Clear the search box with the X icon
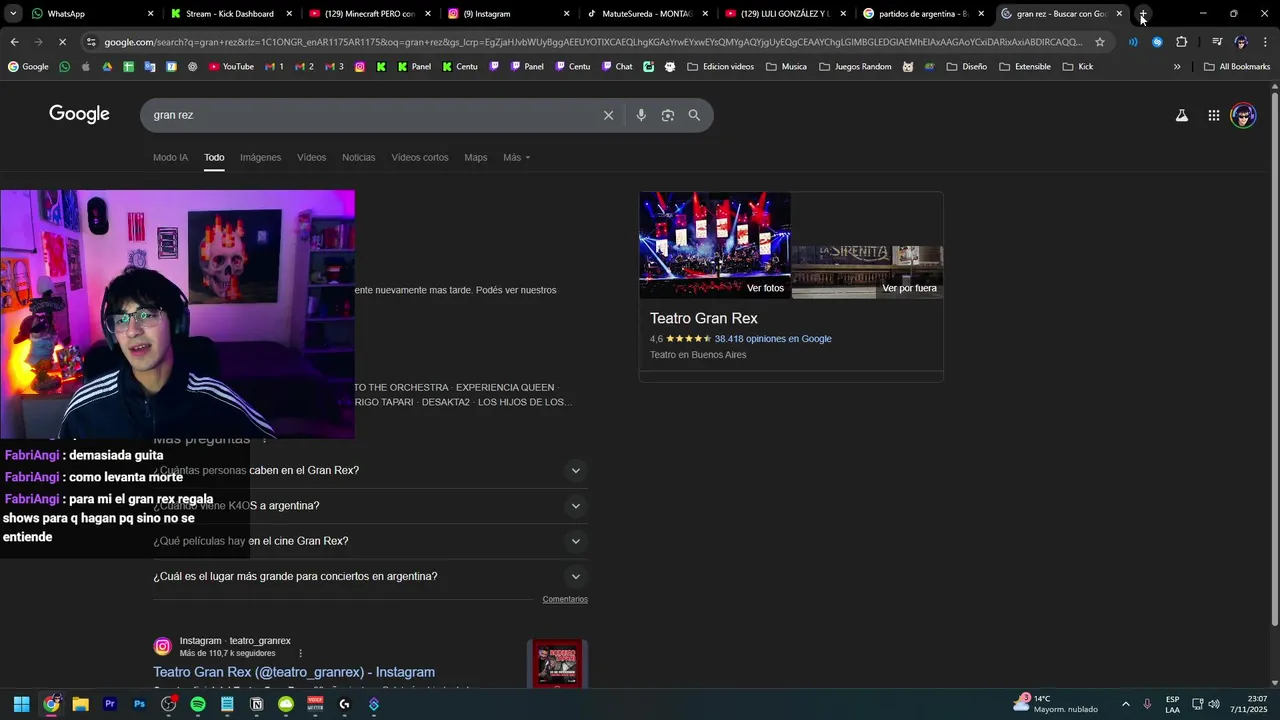1280x720 pixels. pyautogui.click(x=608, y=115)
